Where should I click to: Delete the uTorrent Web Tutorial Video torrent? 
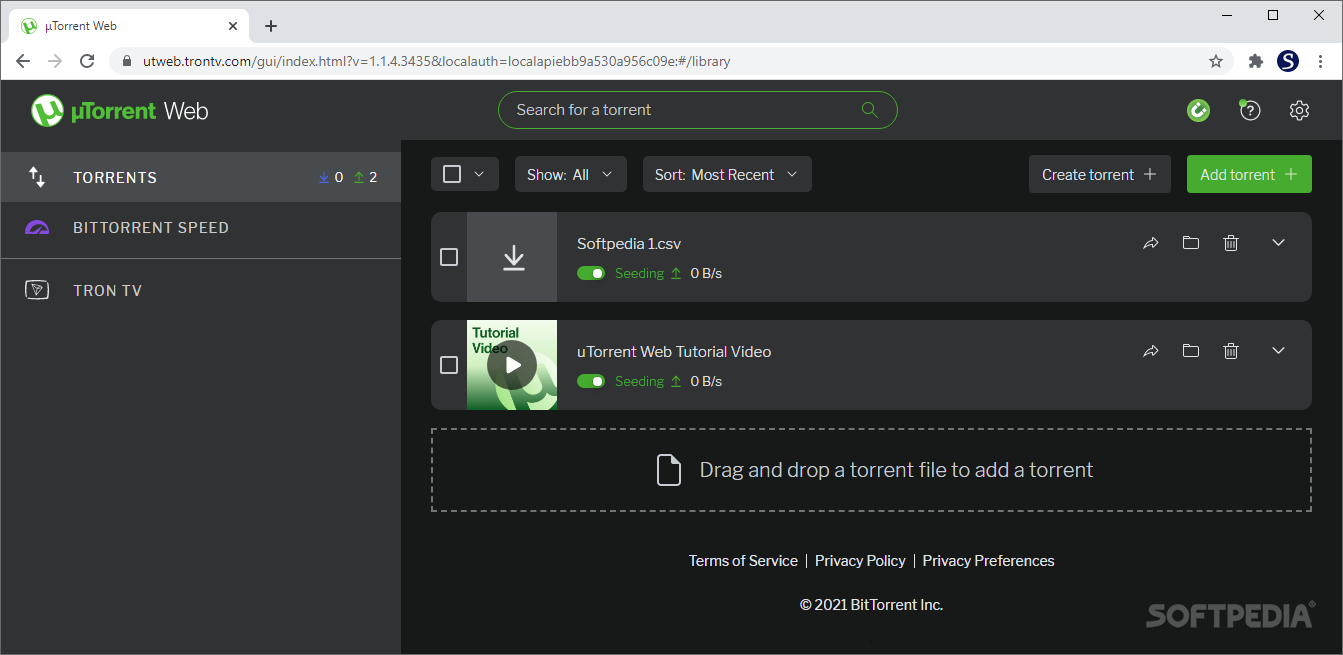coord(1231,351)
